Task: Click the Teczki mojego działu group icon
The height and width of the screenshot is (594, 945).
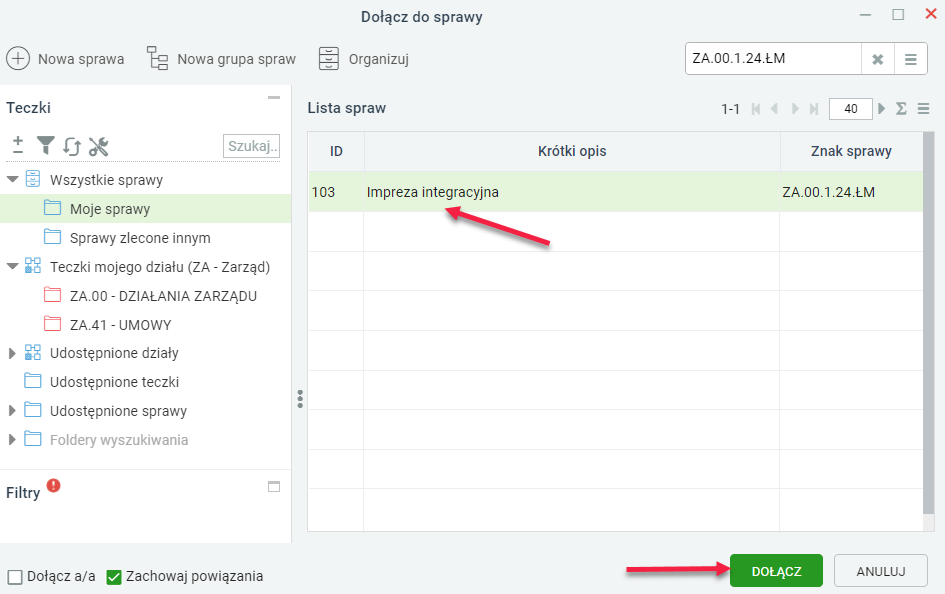Action: (x=33, y=266)
